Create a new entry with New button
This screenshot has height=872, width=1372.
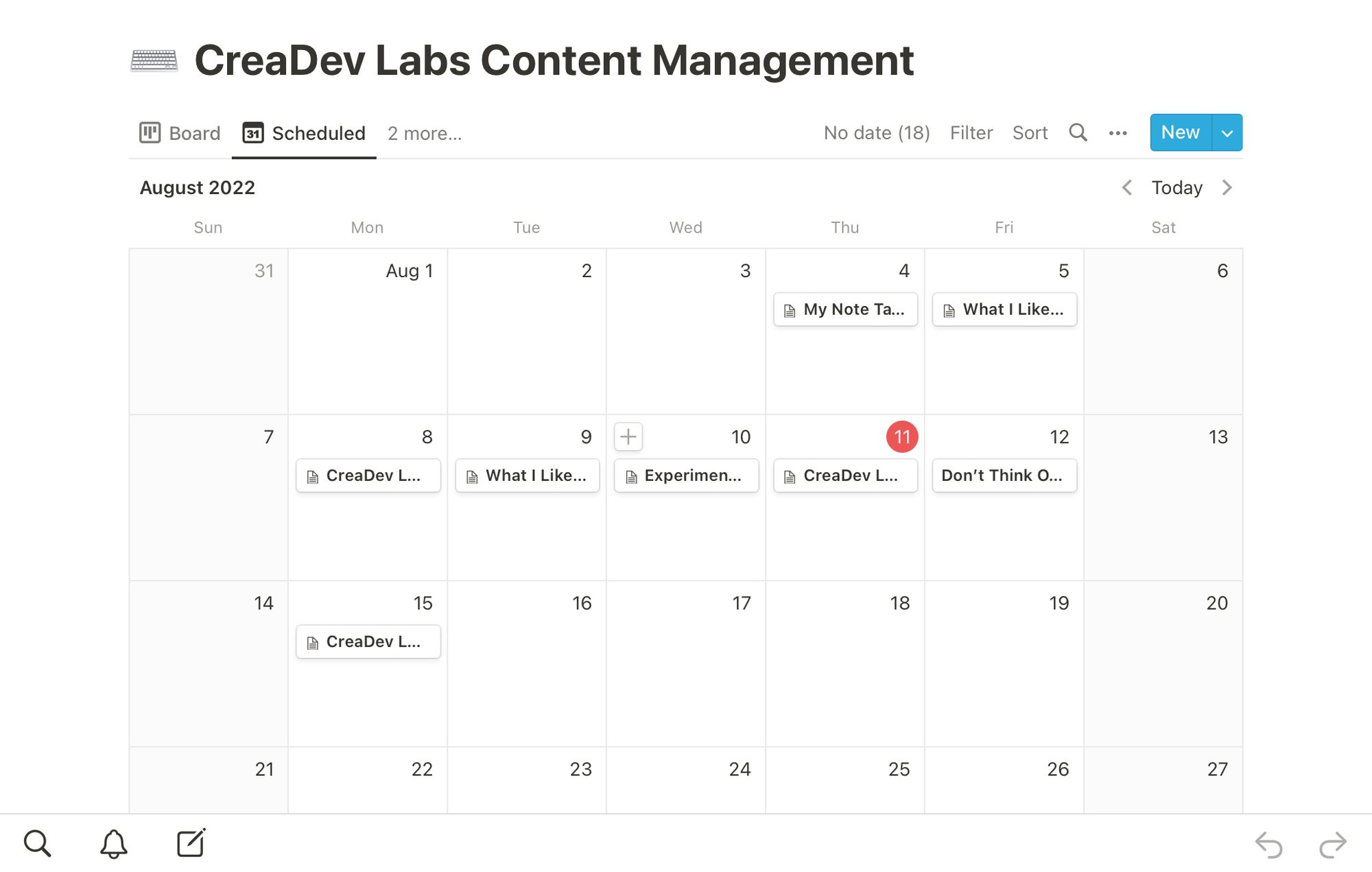coord(1181,132)
